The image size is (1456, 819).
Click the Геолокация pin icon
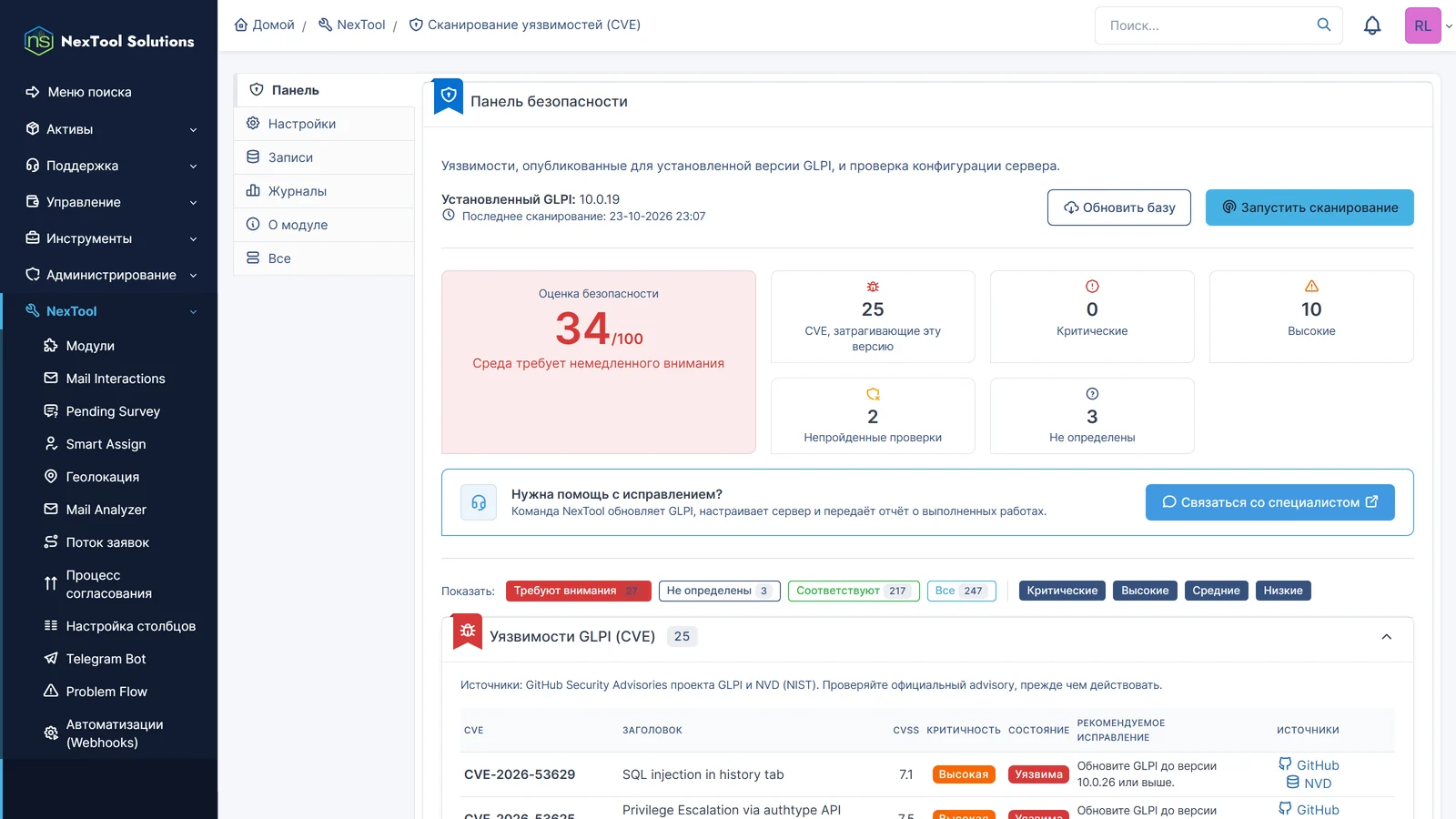point(51,476)
